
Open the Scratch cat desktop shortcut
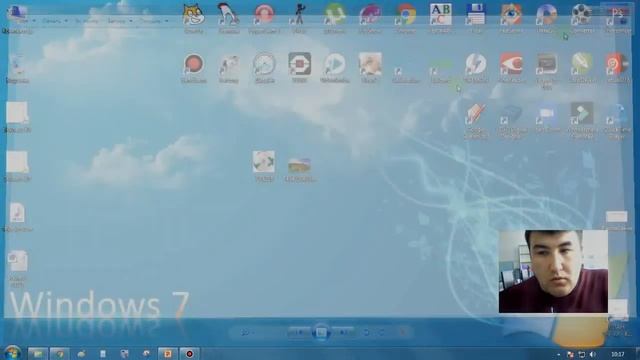pyautogui.click(x=193, y=16)
